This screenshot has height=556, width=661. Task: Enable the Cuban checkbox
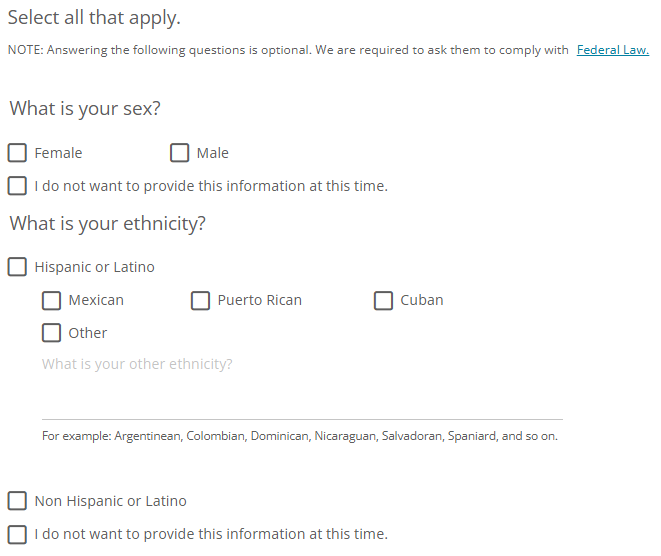(383, 300)
